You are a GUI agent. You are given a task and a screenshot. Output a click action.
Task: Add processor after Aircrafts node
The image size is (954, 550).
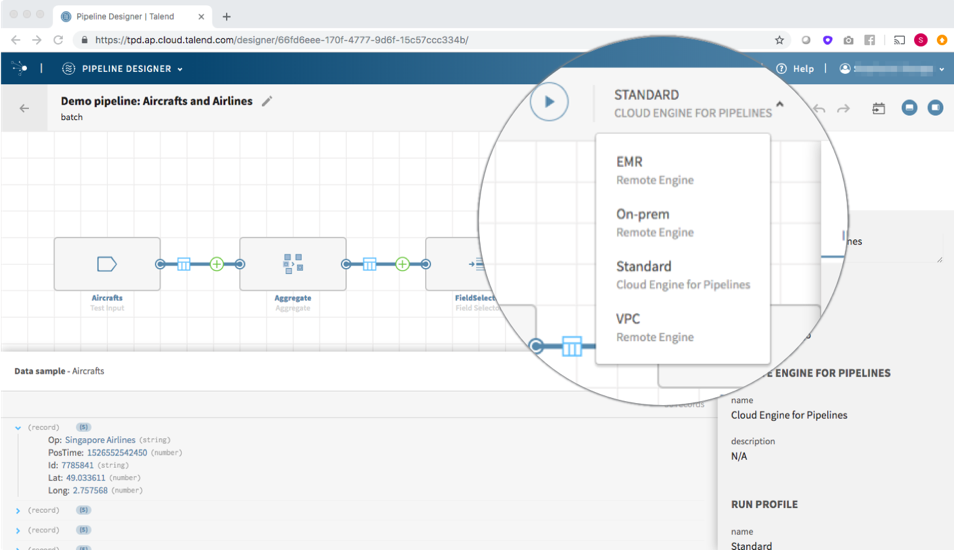pyautogui.click(x=217, y=264)
